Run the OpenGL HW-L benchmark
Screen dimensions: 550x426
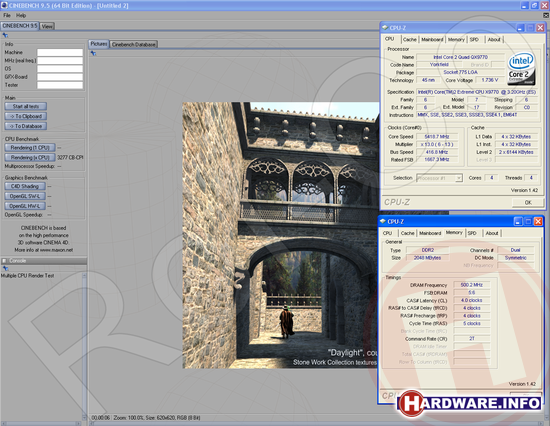click(x=25, y=206)
